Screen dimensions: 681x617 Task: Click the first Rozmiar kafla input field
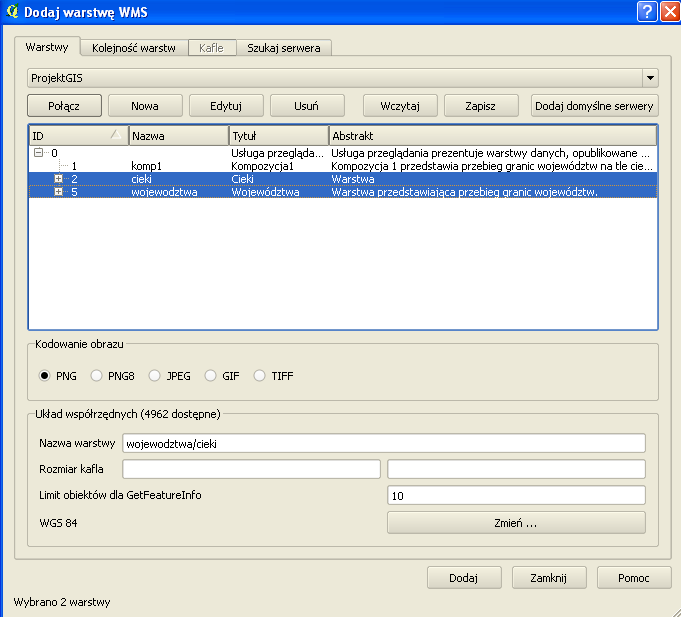(x=251, y=469)
